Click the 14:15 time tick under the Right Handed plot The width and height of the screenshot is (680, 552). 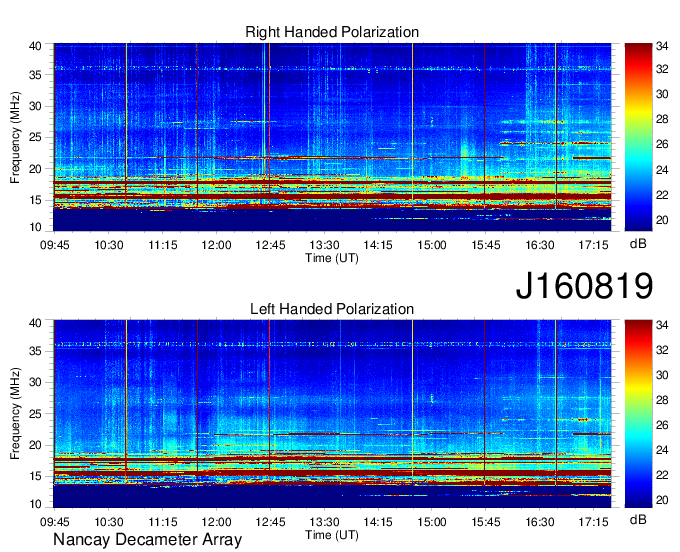378,245
